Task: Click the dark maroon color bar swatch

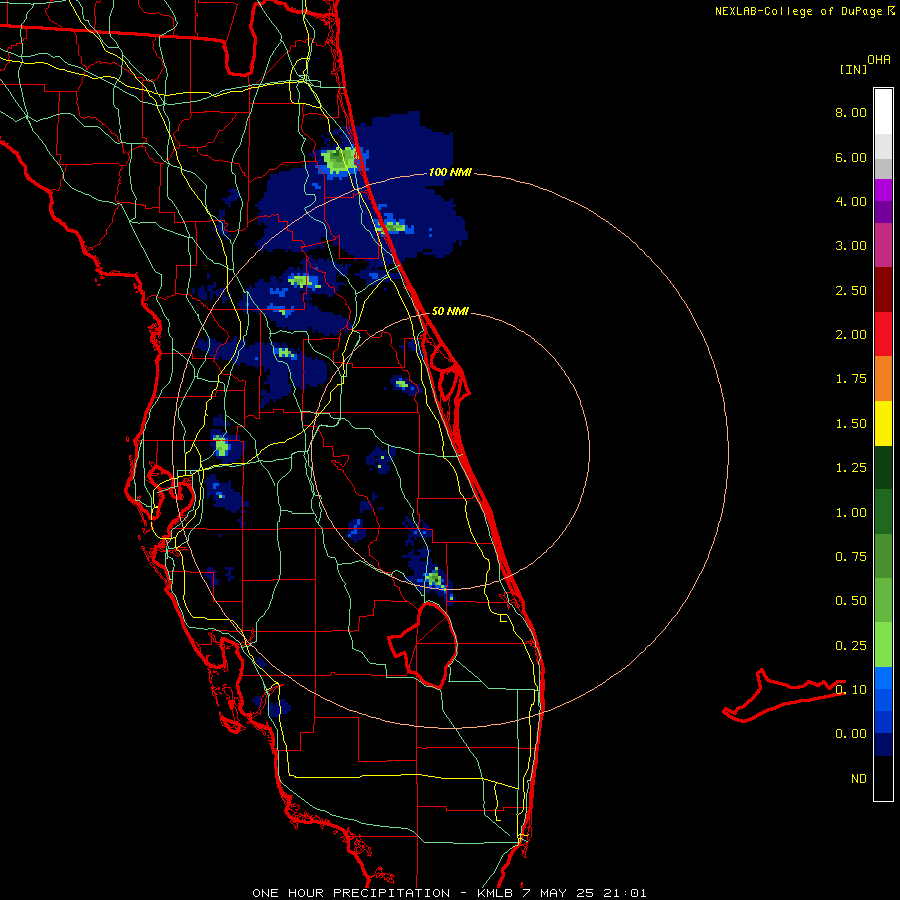Action: tap(883, 290)
